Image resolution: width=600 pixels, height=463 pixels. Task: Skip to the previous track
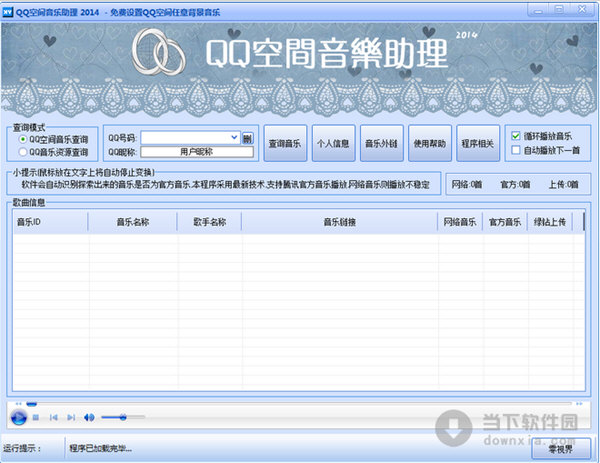coord(54,417)
